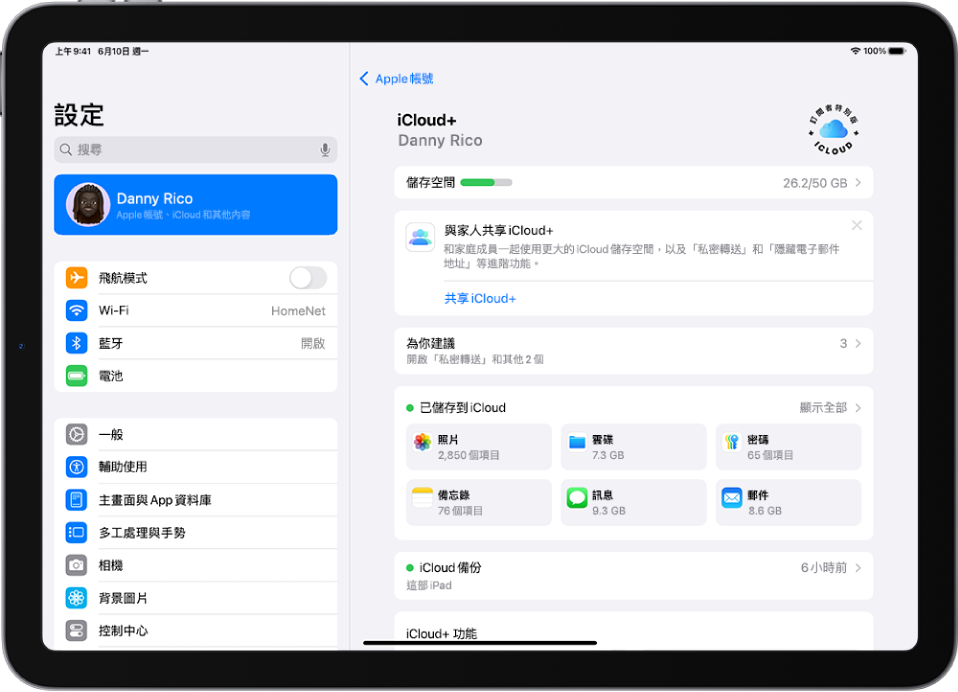Tap the 這部 iPad backup subtitle

[x=429, y=585]
